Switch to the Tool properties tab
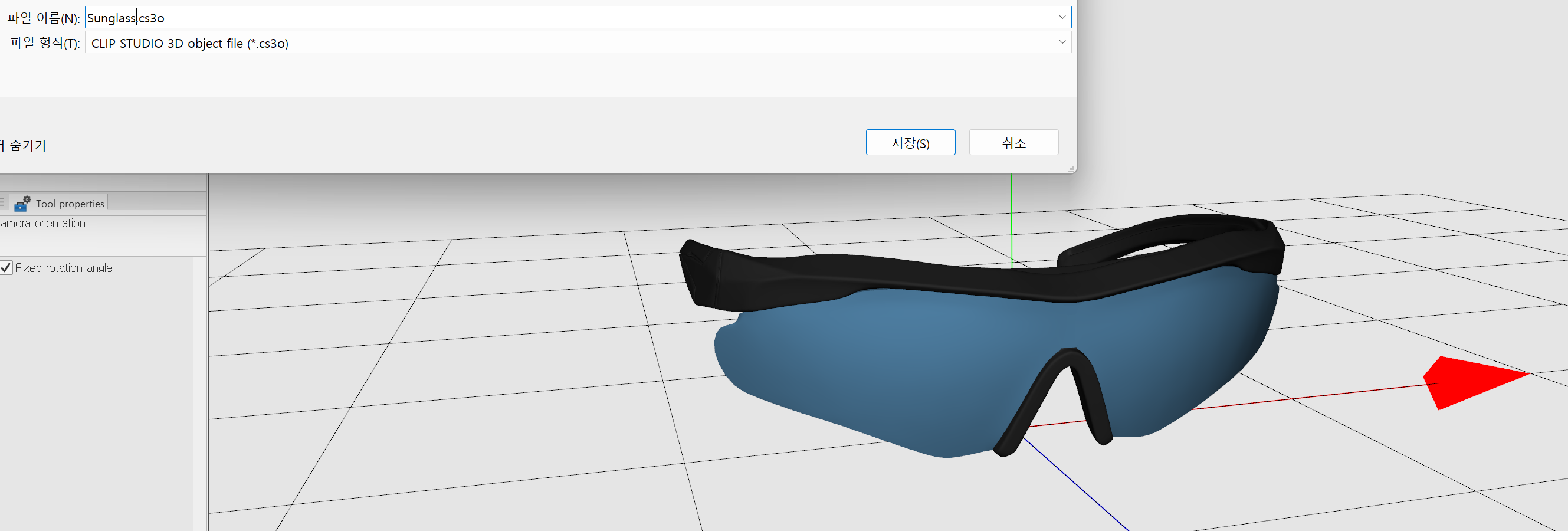The image size is (1568, 531). [x=69, y=204]
